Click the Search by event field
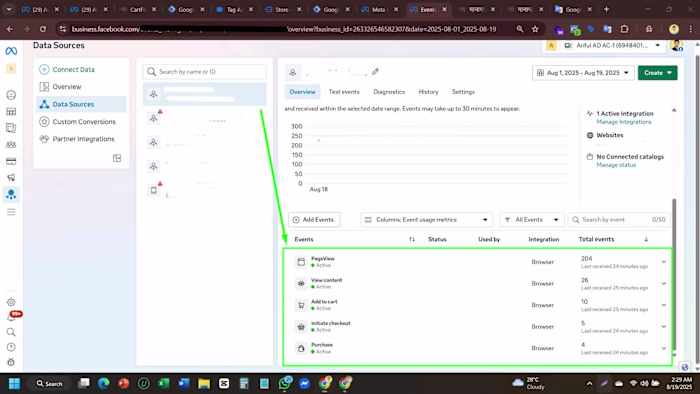Image resolution: width=700 pixels, height=394 pixels. click(x=619, y=220)
